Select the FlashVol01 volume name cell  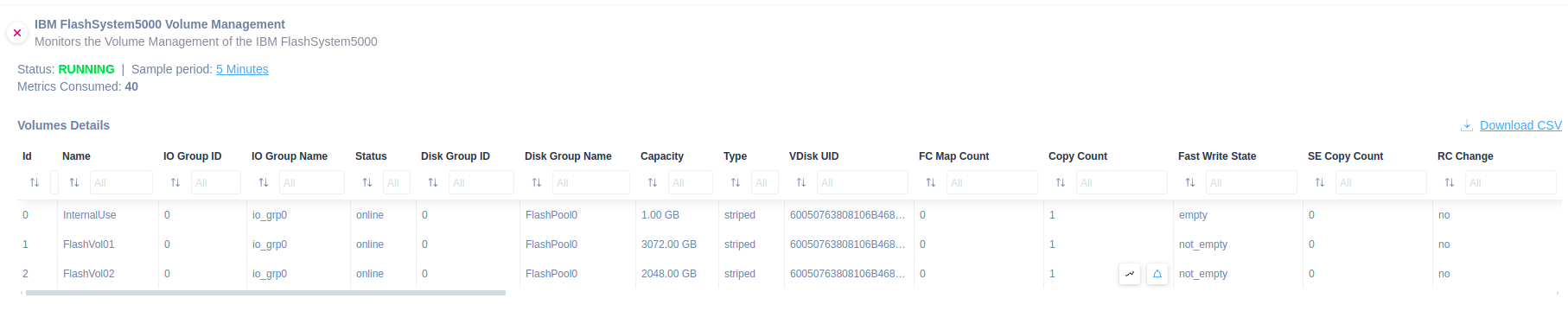(x=108, y=244)
